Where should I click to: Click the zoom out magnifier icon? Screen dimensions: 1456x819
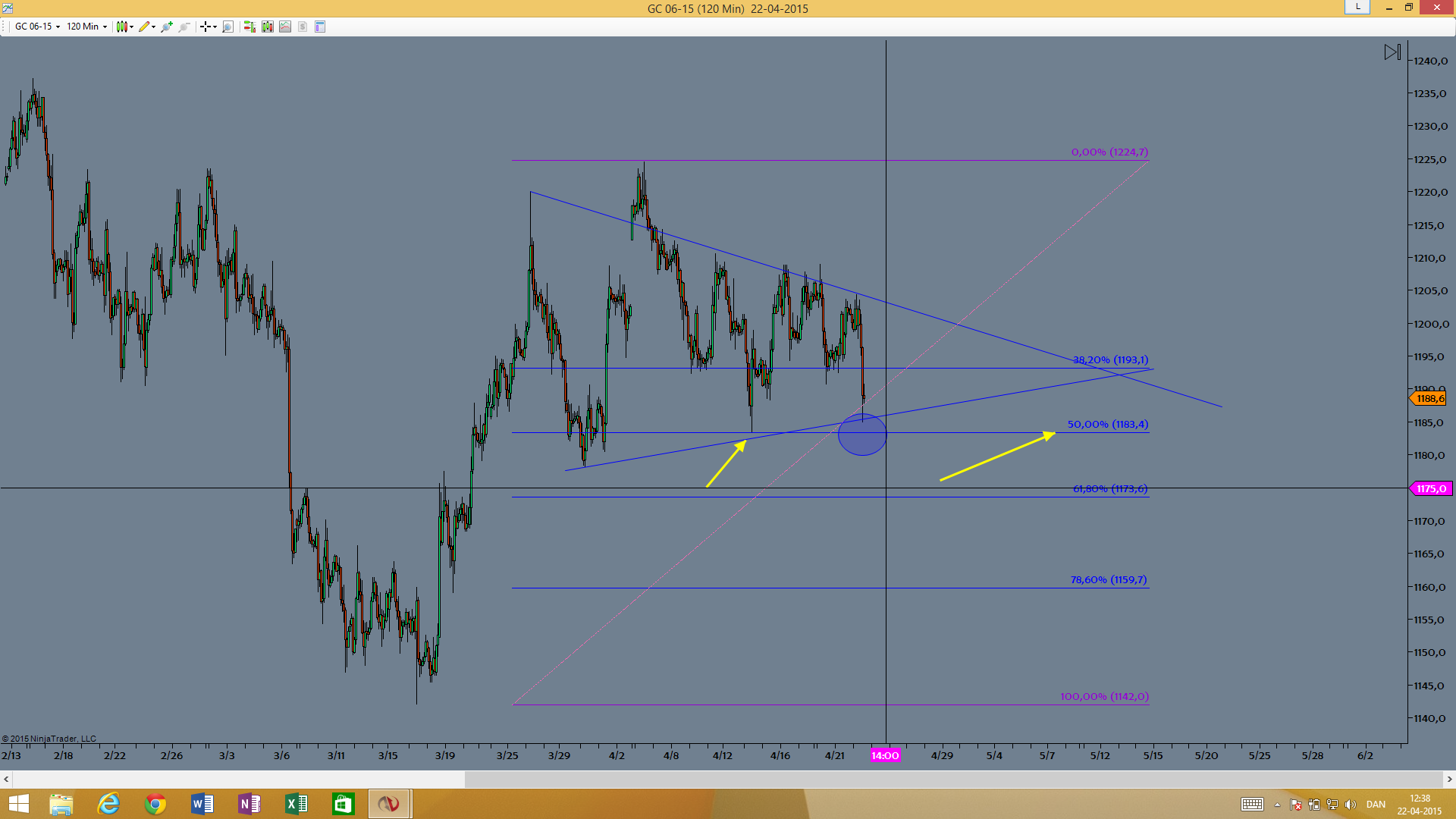coord(184,27)
